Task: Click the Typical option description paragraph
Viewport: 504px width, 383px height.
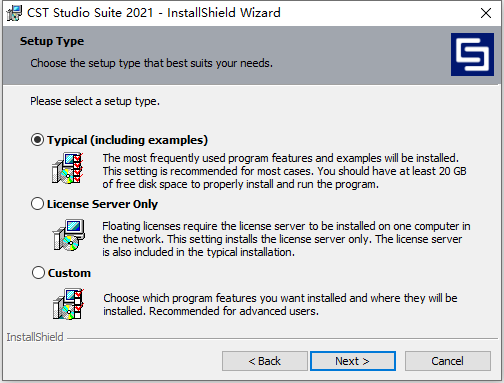Action: pyautogui.click(x=284, y=171)
